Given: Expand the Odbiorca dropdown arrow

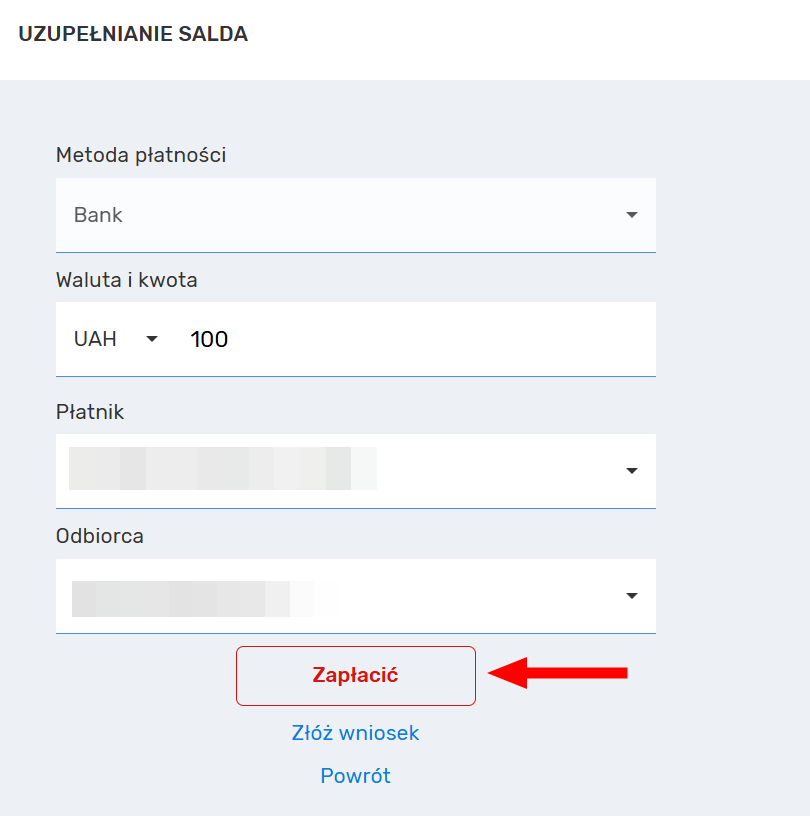Looking at the screenshot, I should (631, 596).
